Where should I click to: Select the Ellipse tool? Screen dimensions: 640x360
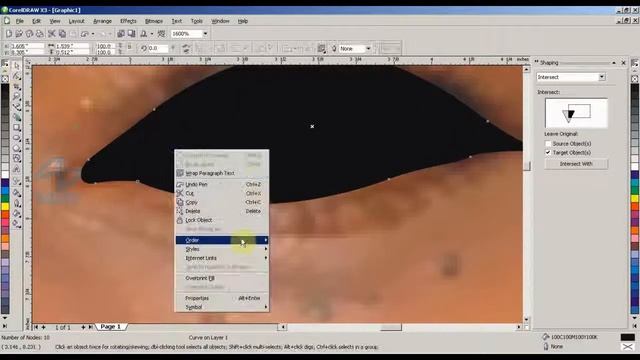[x=17, y=138]
